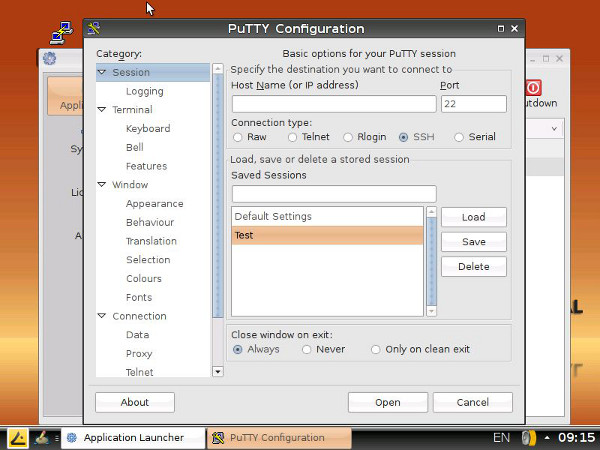Click the category tree scroll-down arrow
Image resolution: width=600 pixels, height=450 pixels.
[218, 372]
